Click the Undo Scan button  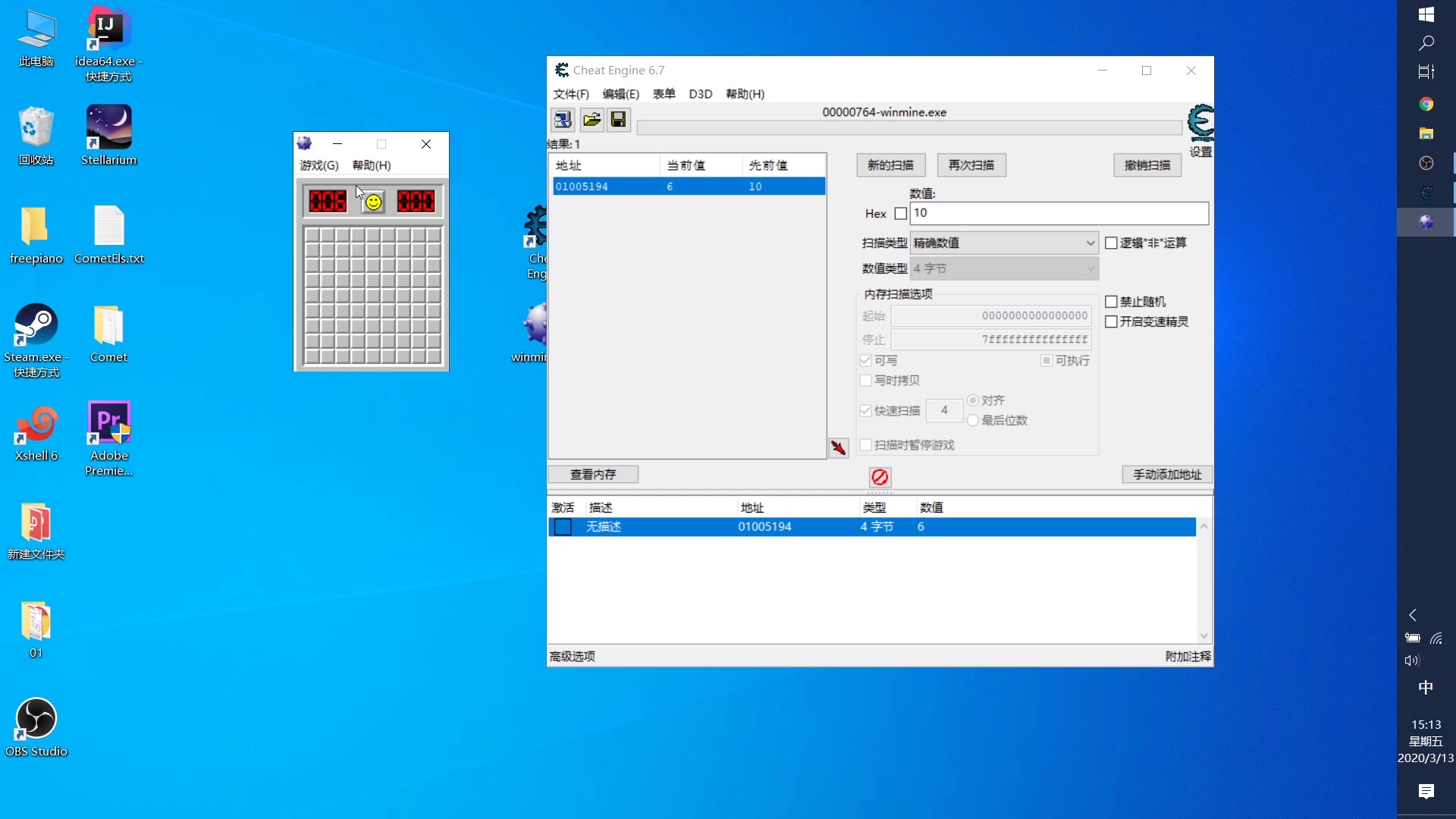pyautogui.click(x=1147, y=165)
